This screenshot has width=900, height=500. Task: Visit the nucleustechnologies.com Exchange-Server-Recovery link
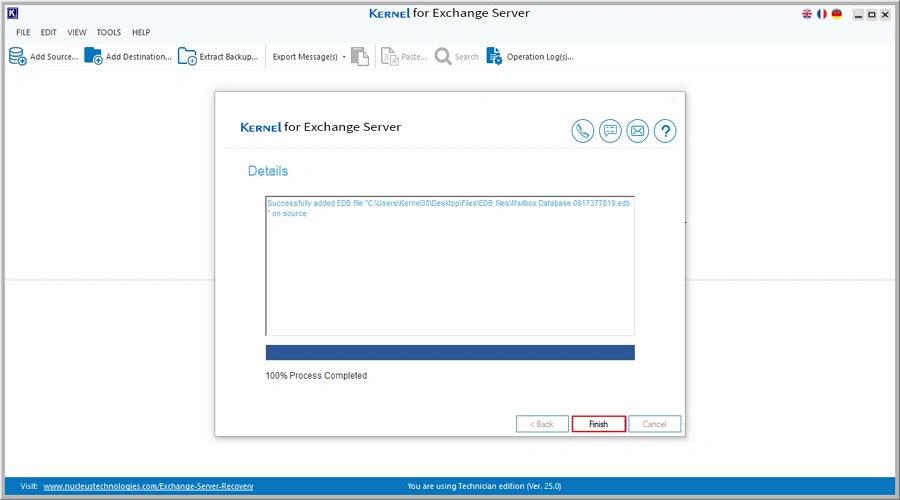coord(148,486)
